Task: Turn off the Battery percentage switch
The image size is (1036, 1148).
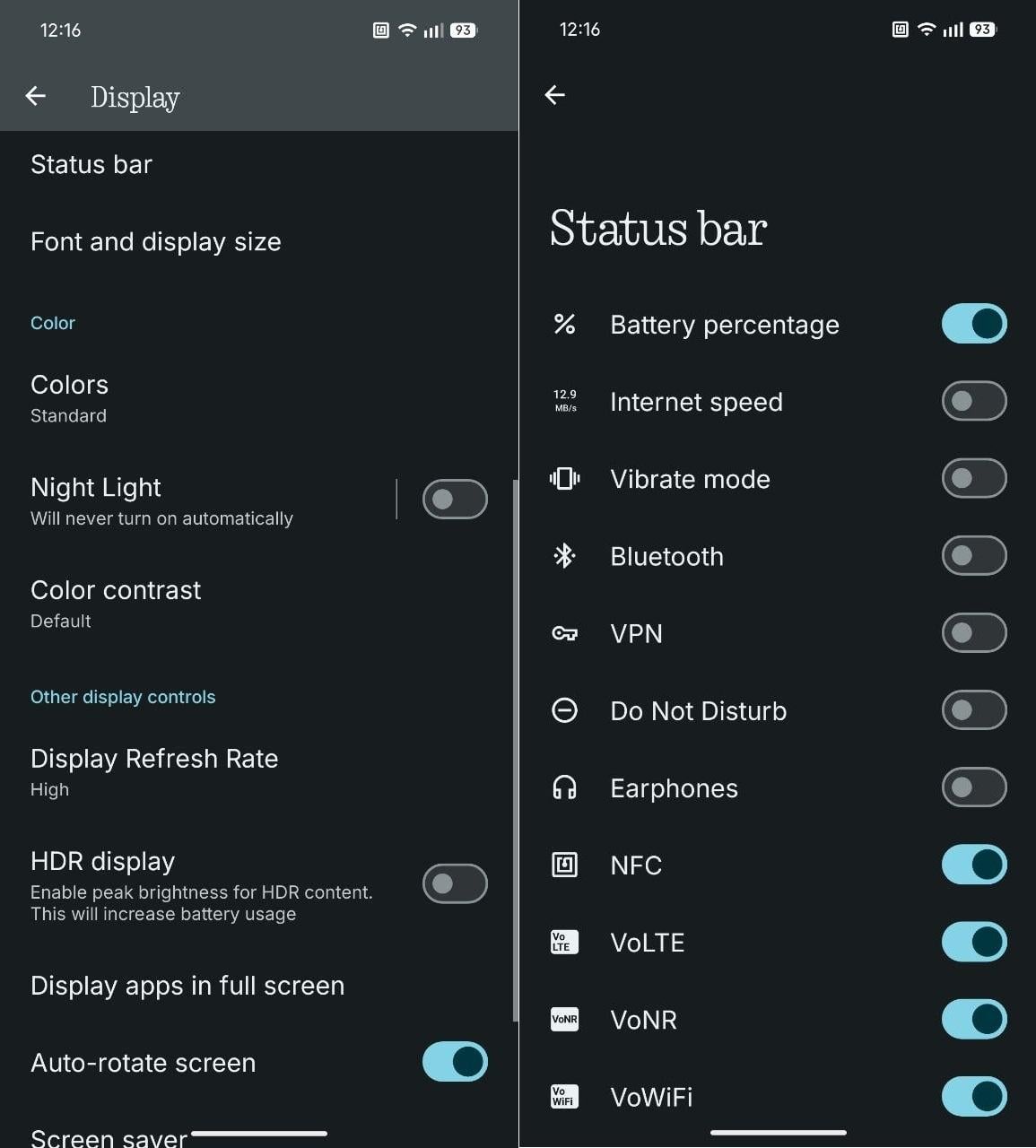Action: [974, 324]
